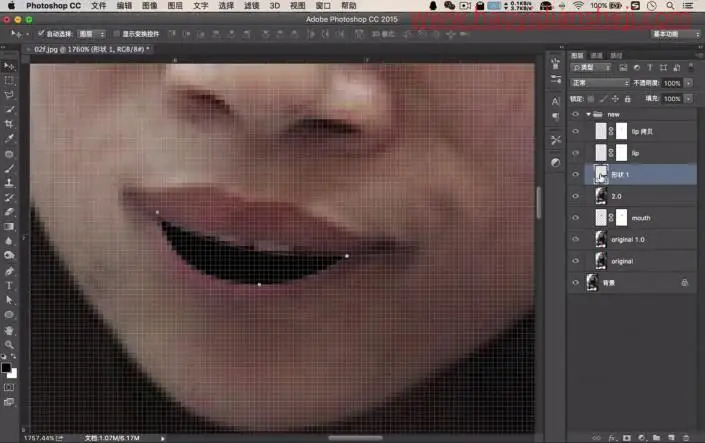Select the Pen tool
The height and width of the screenshot is (443, 705).
click(9, 271)
